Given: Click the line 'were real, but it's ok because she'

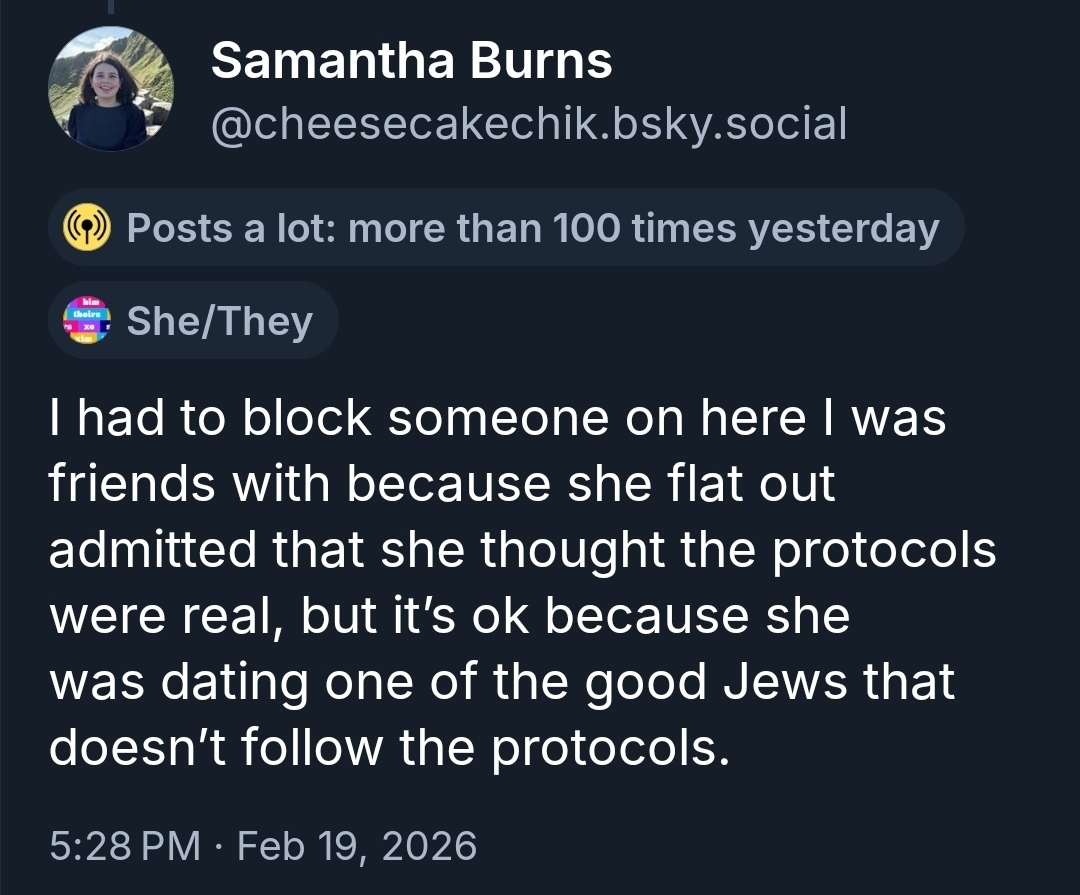Looking at the screenshot, I should coord(450,615).
